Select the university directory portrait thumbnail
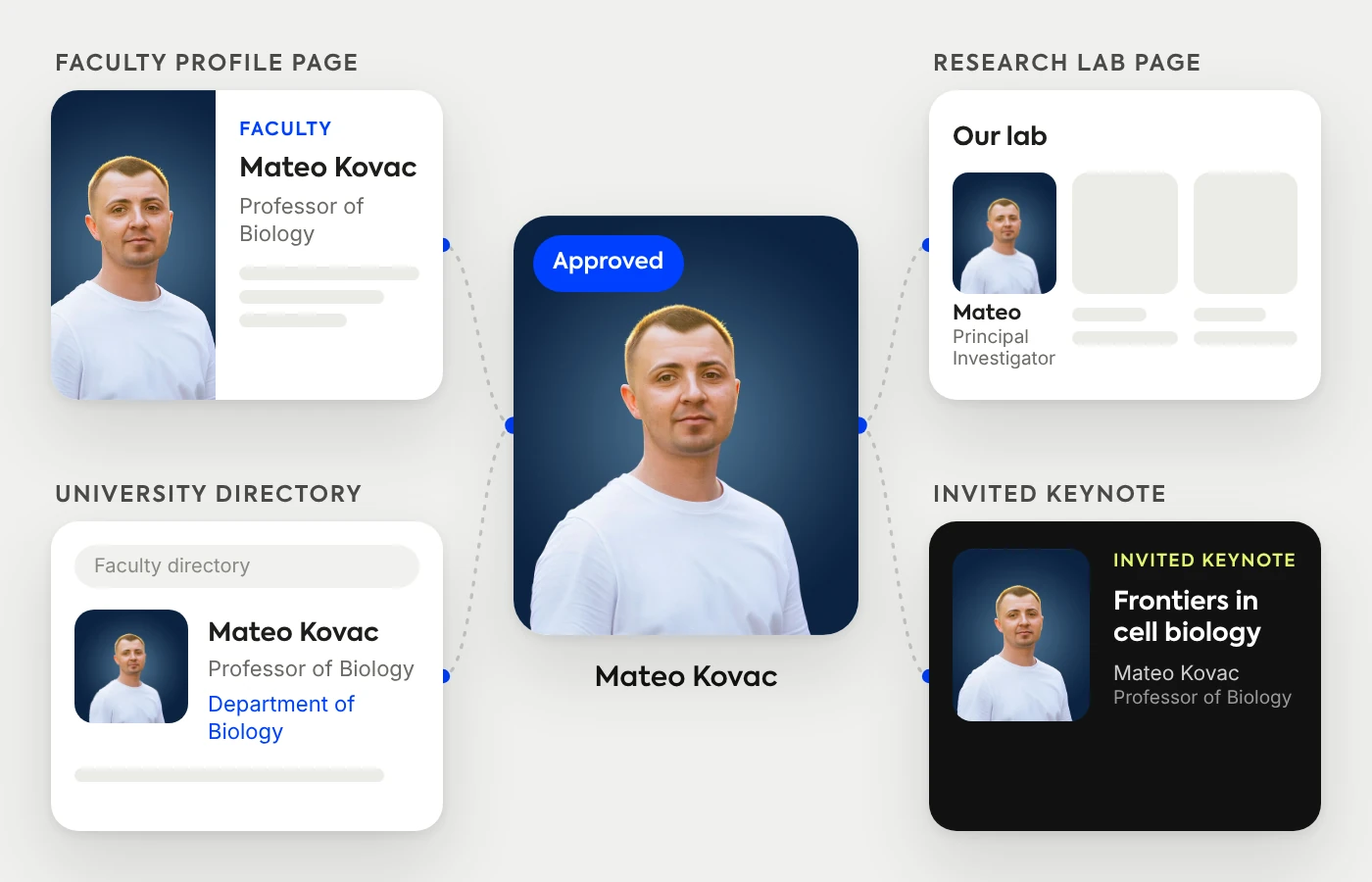Image resolution: width=1372 pixels, height=882 pixels. point(131,666)
